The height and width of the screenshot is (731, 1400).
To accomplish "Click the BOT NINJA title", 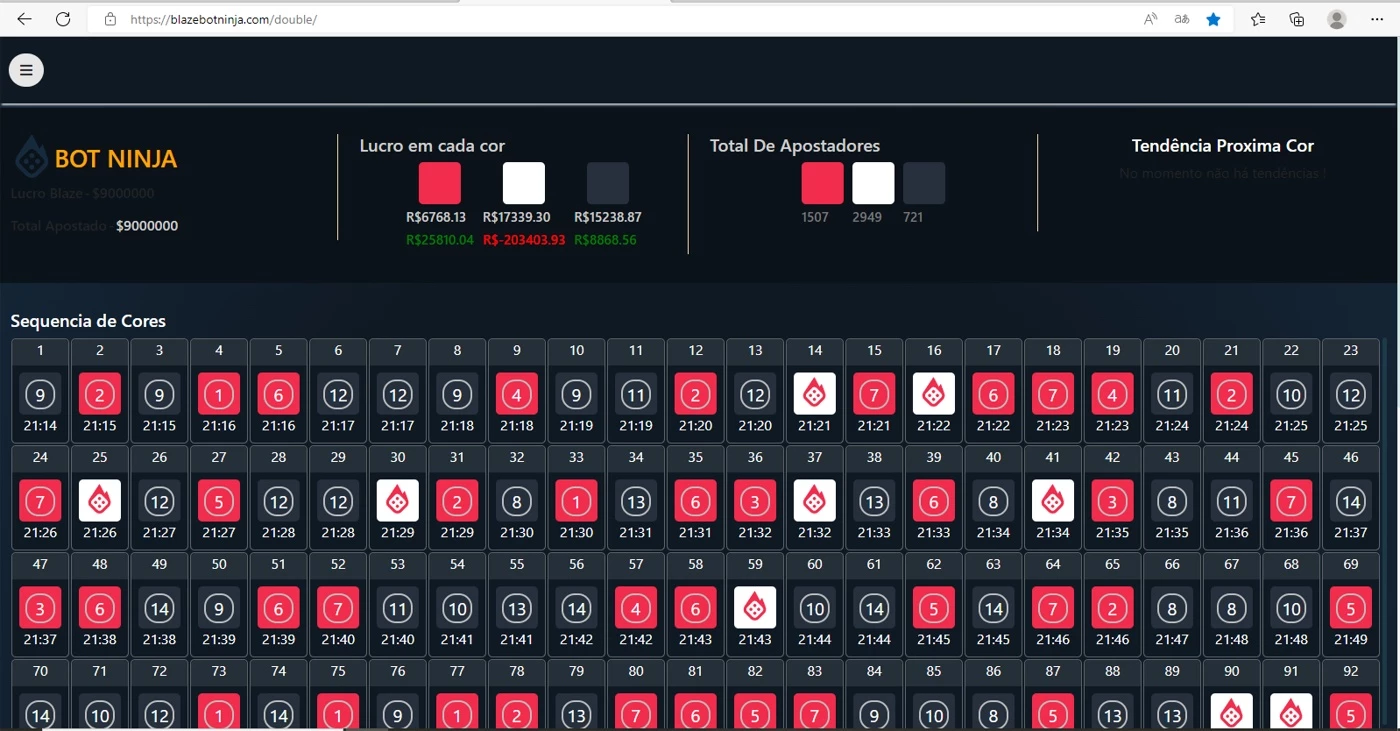I will 116,158.
